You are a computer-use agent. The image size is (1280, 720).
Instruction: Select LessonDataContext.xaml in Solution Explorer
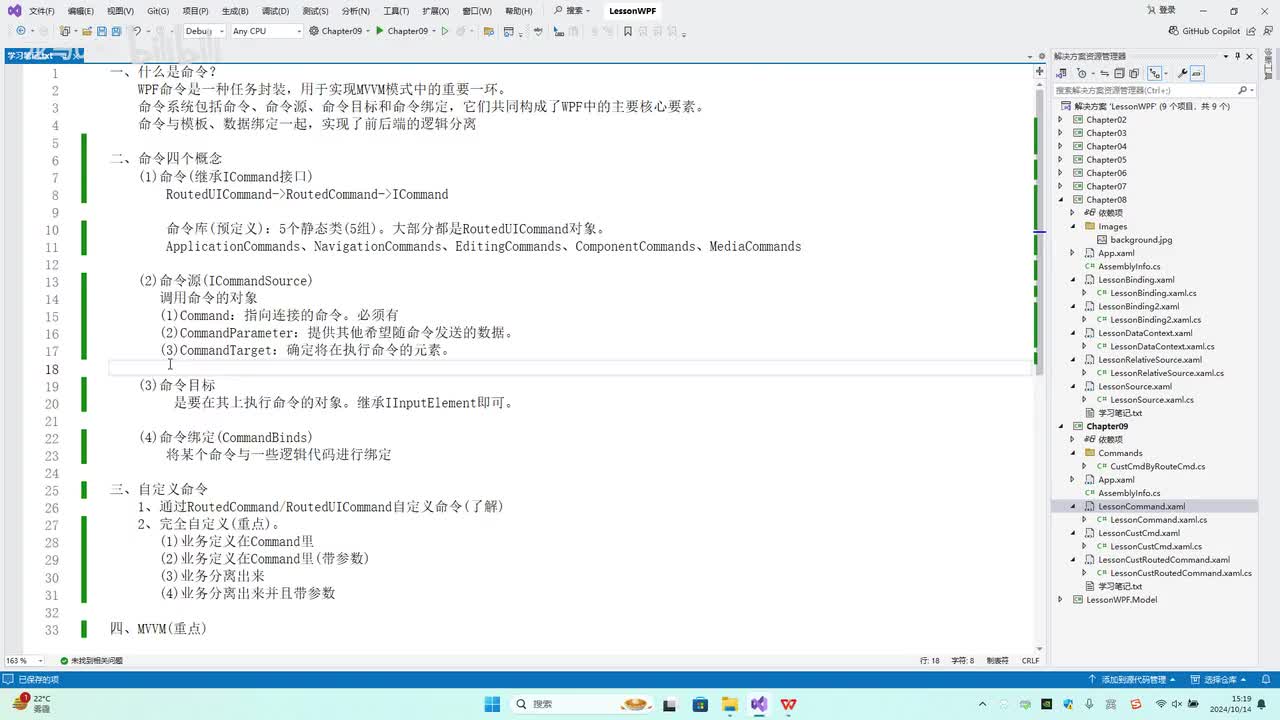tap(1144, 333)
